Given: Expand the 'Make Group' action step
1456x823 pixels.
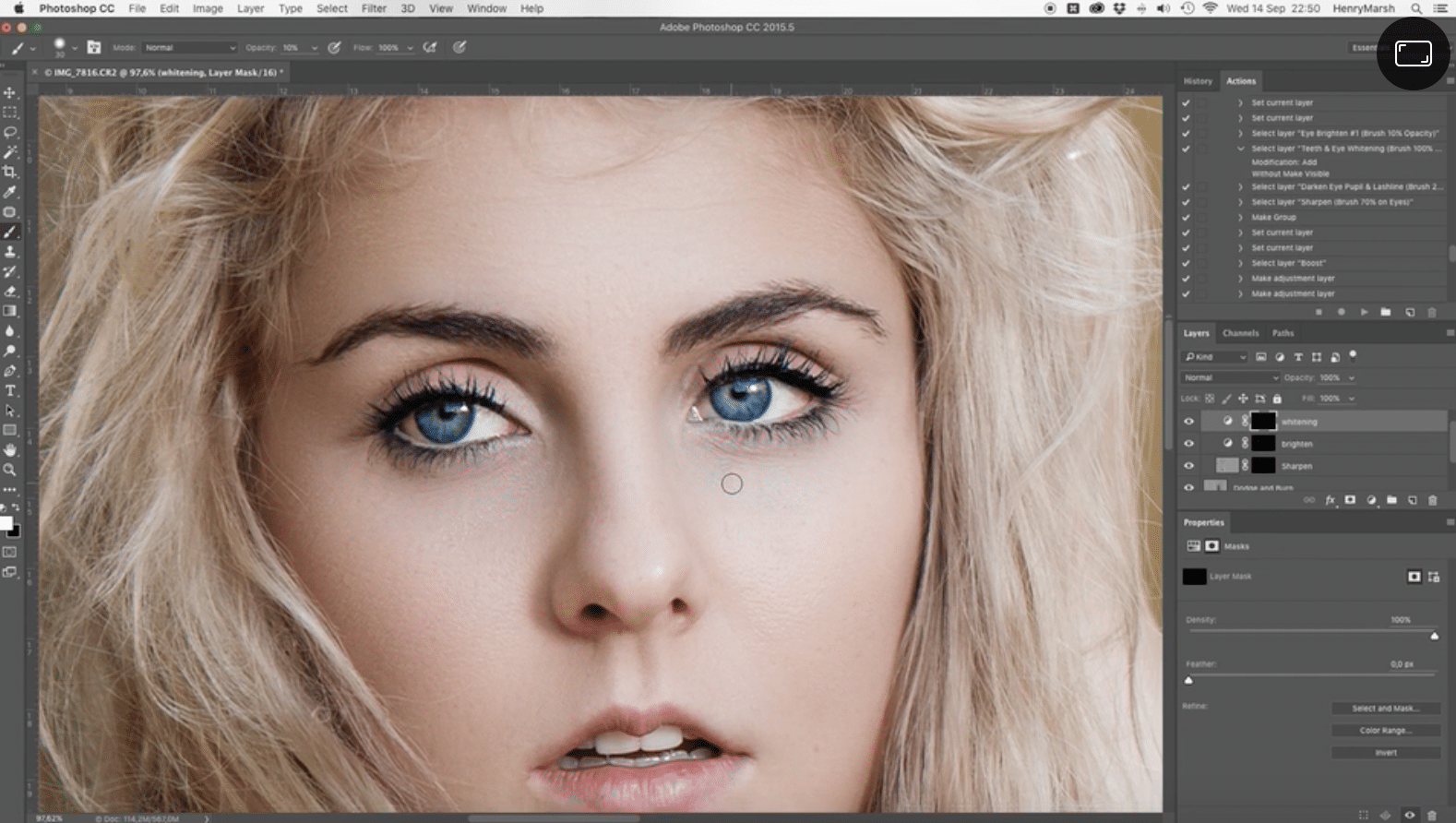Looking at the screenshot, I should (x=1240, y=217).
